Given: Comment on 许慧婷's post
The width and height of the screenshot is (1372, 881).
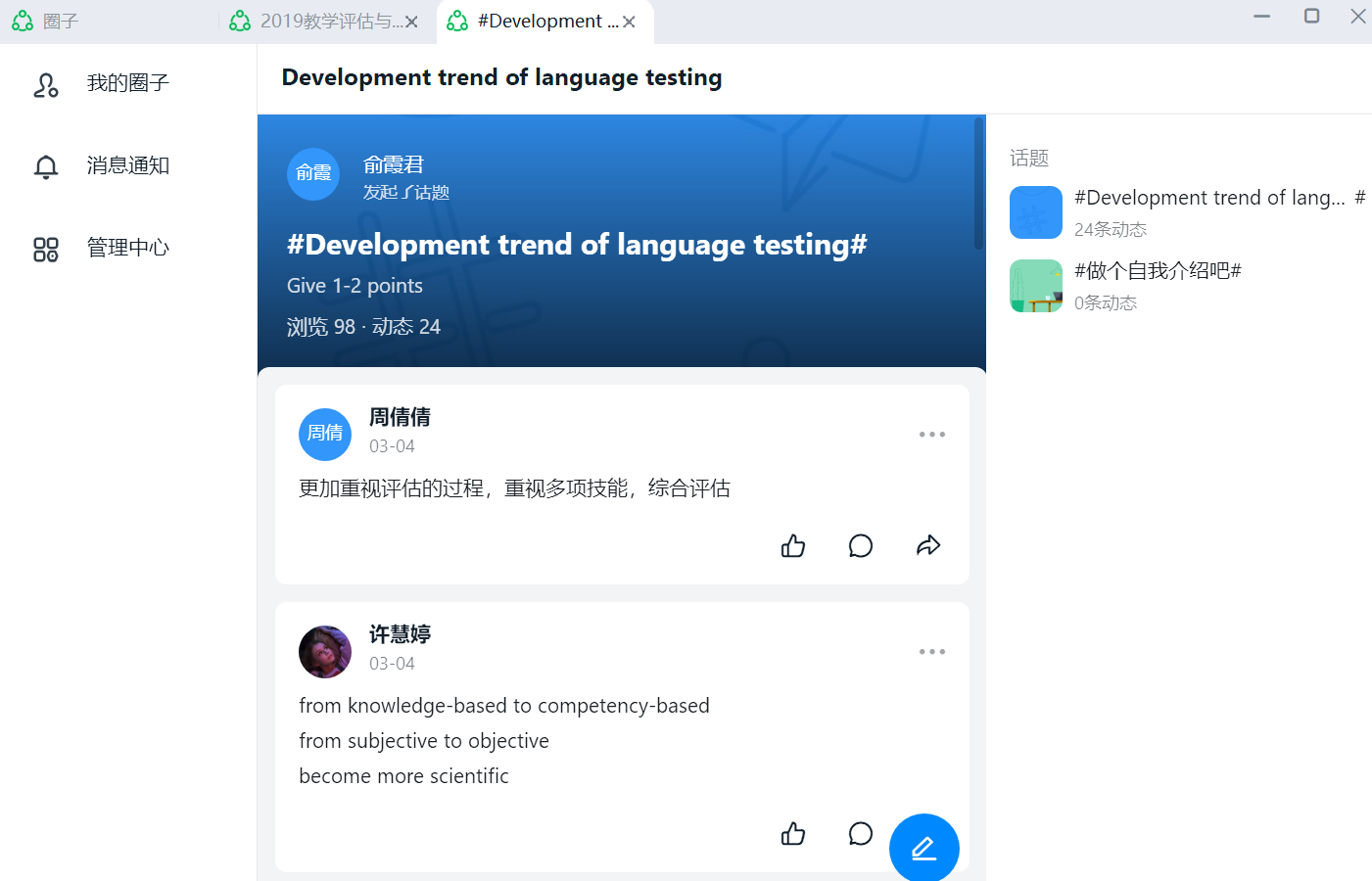Looking at the screenshot, I should click(860, 834).
